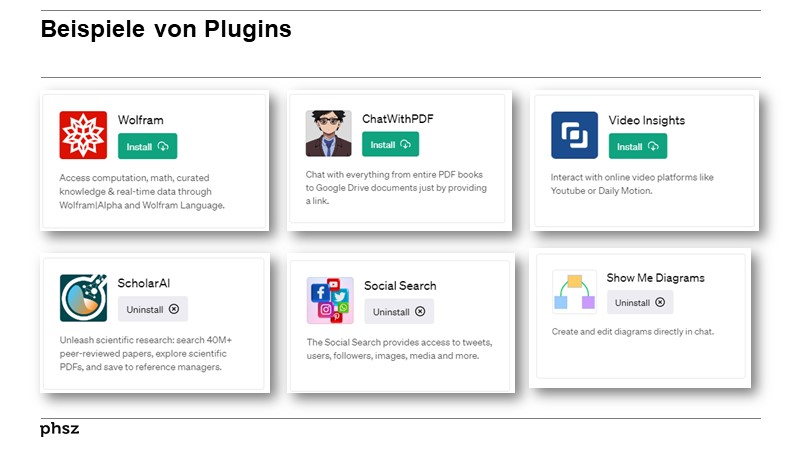800x450 pixels.
Task: Click description 'Access computation, math, curated'
Action: (x=134, y=178)
